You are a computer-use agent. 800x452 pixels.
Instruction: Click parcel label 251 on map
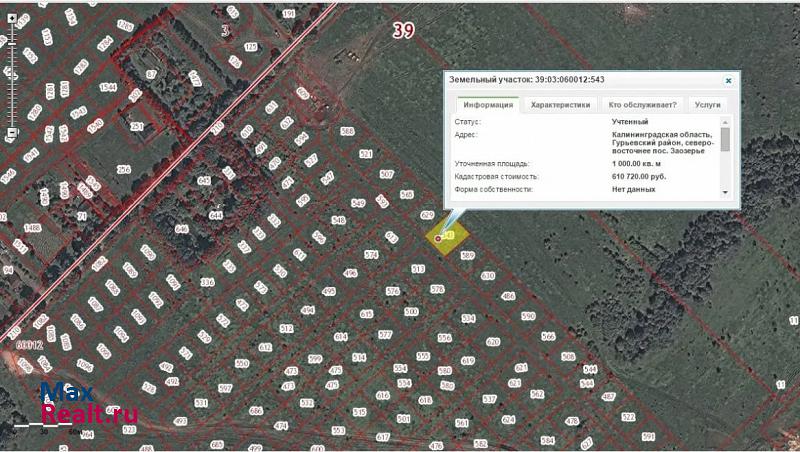pyautogui.click(x=137, y=126)
